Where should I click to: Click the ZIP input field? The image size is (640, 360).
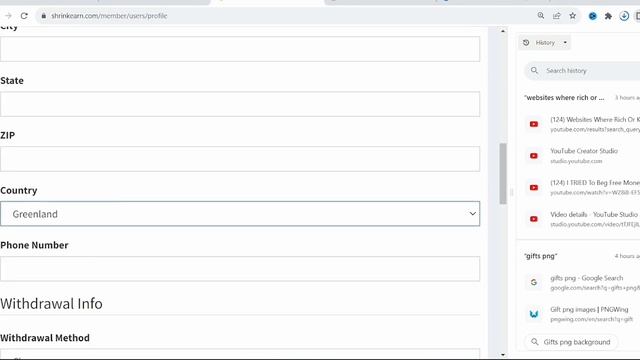tap(240, 159)
